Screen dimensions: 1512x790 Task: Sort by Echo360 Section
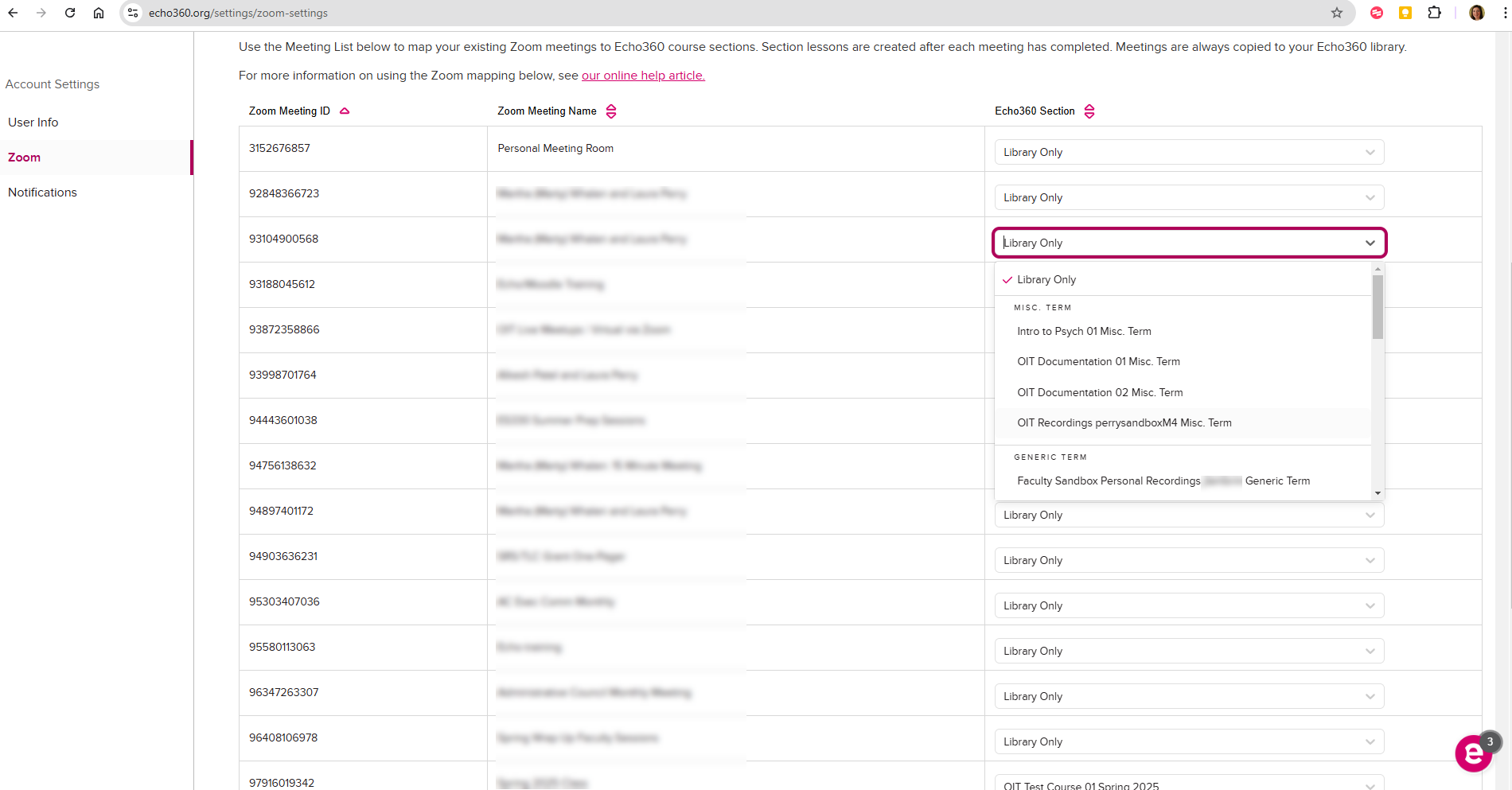tap(1089, 111)
